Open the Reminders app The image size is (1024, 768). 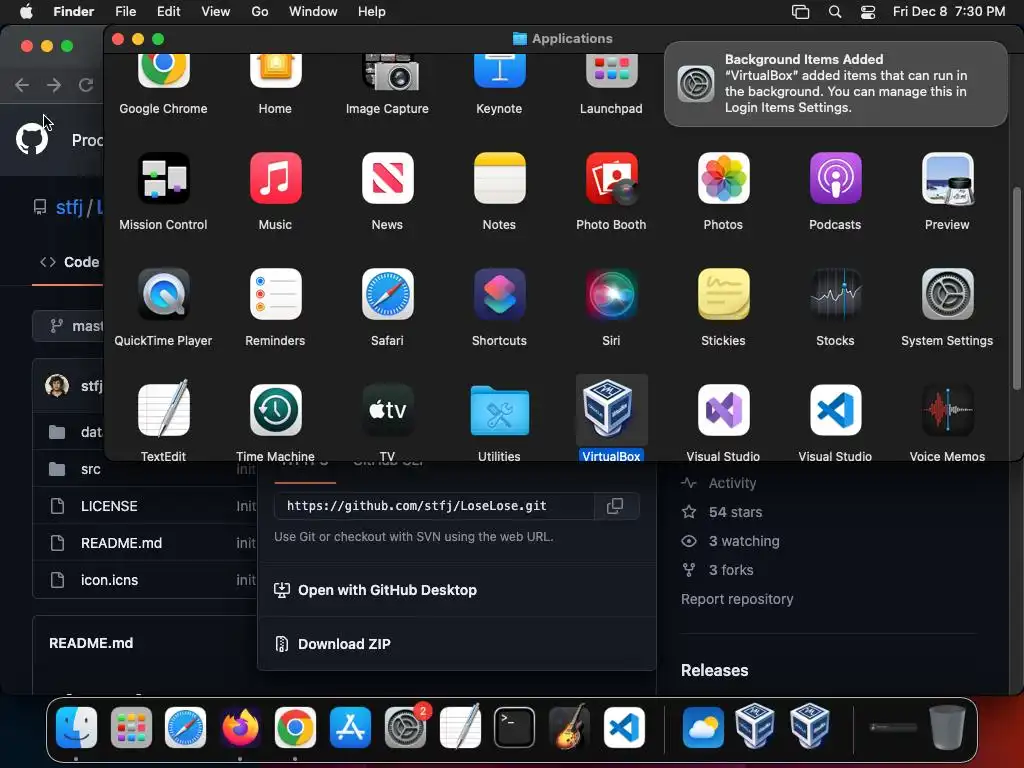pyautogui.click(x=275, y=294)
